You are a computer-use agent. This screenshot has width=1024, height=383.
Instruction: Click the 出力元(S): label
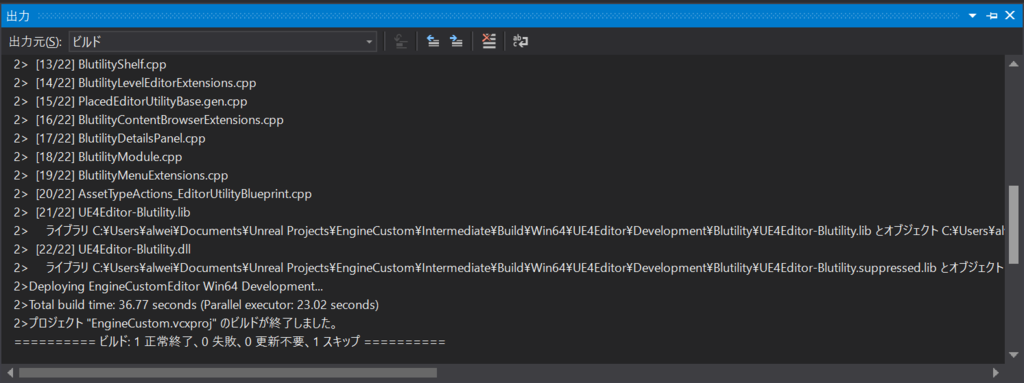36,42
